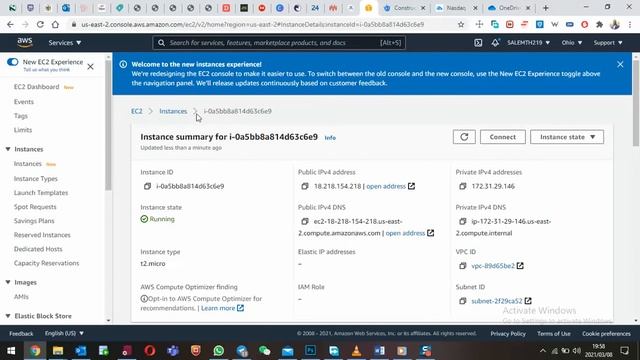Open WhatsApp from the taskbar
This screenshot has width=640, height=360.
219,351
